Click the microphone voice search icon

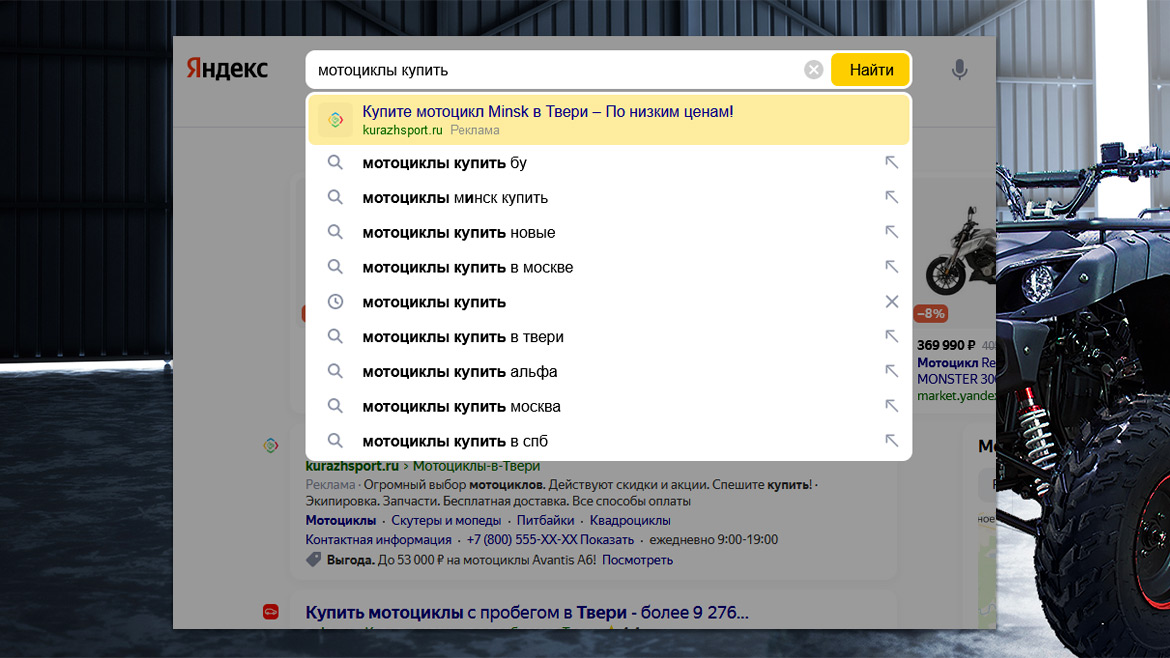(959, 70)
